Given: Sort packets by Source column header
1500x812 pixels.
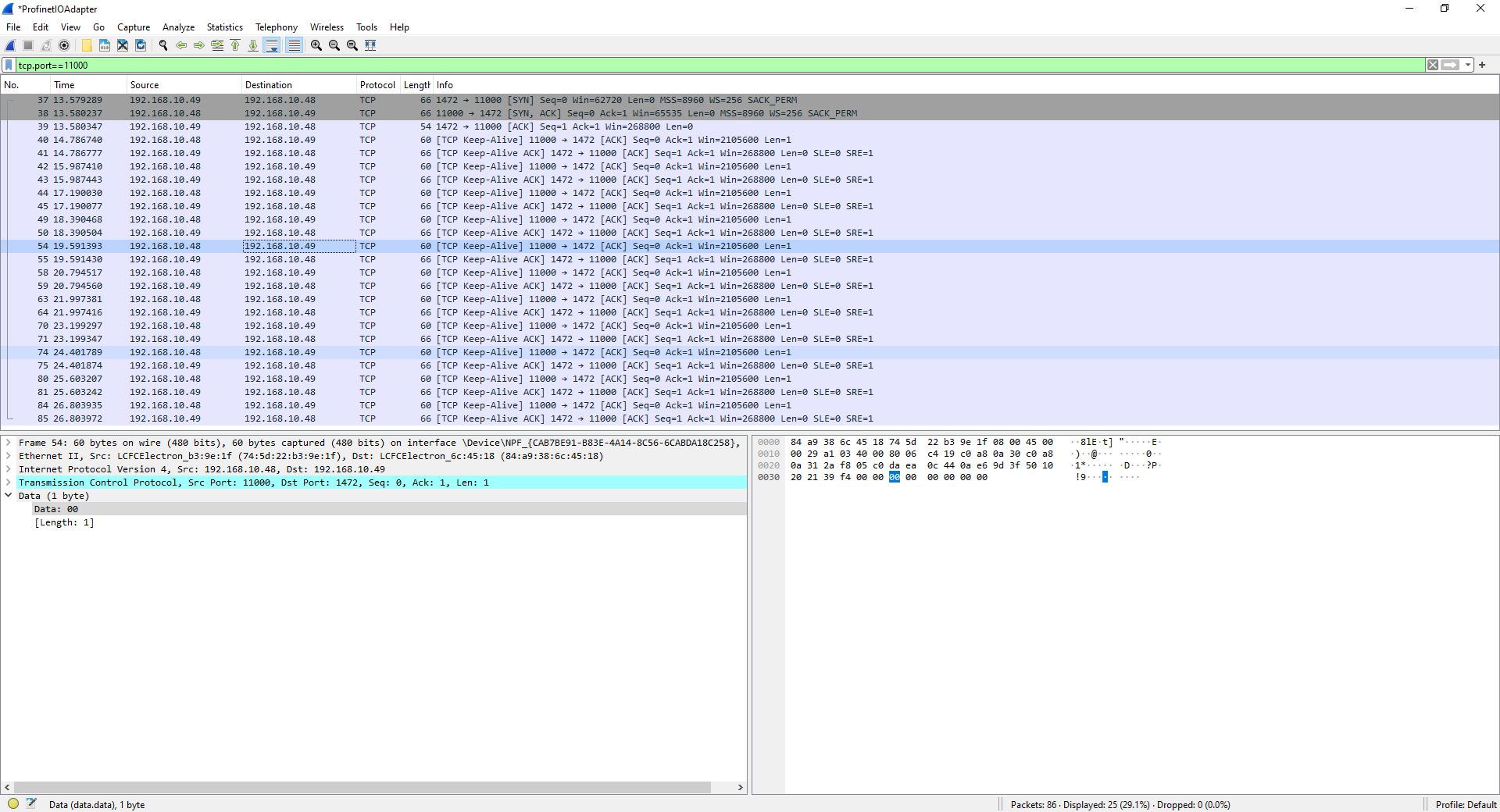Looking at the screenshot, I should pos(184,85).
